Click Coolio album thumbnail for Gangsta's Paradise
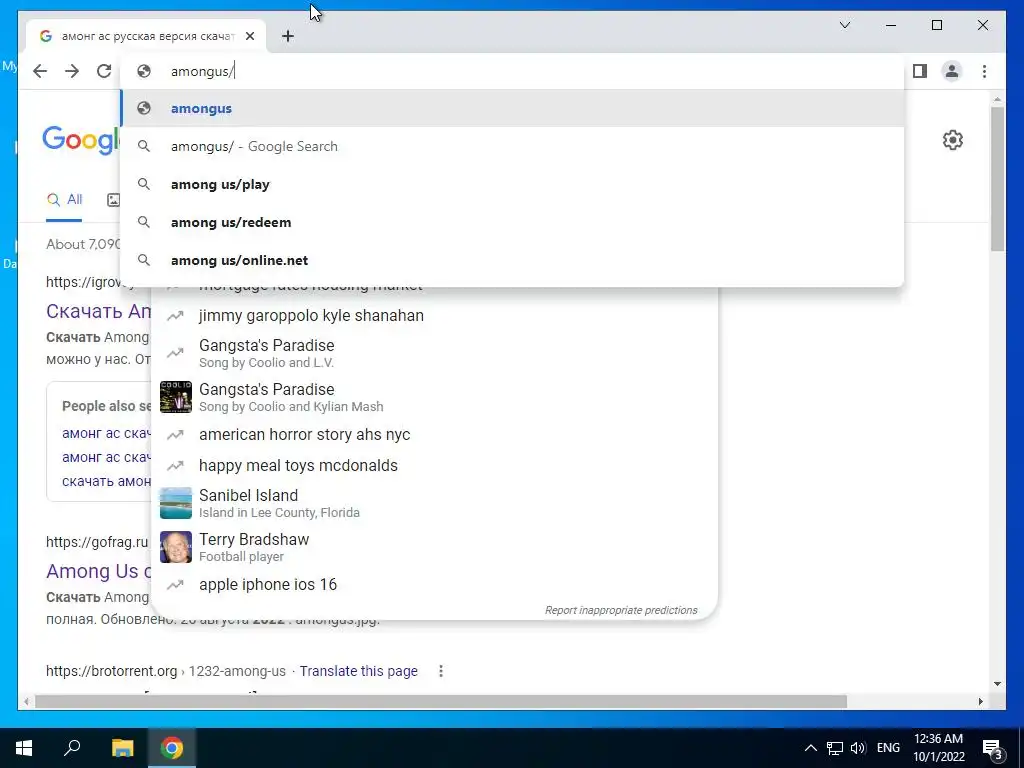The width and height of the screenshot is (1024, 768). point(176,397)
